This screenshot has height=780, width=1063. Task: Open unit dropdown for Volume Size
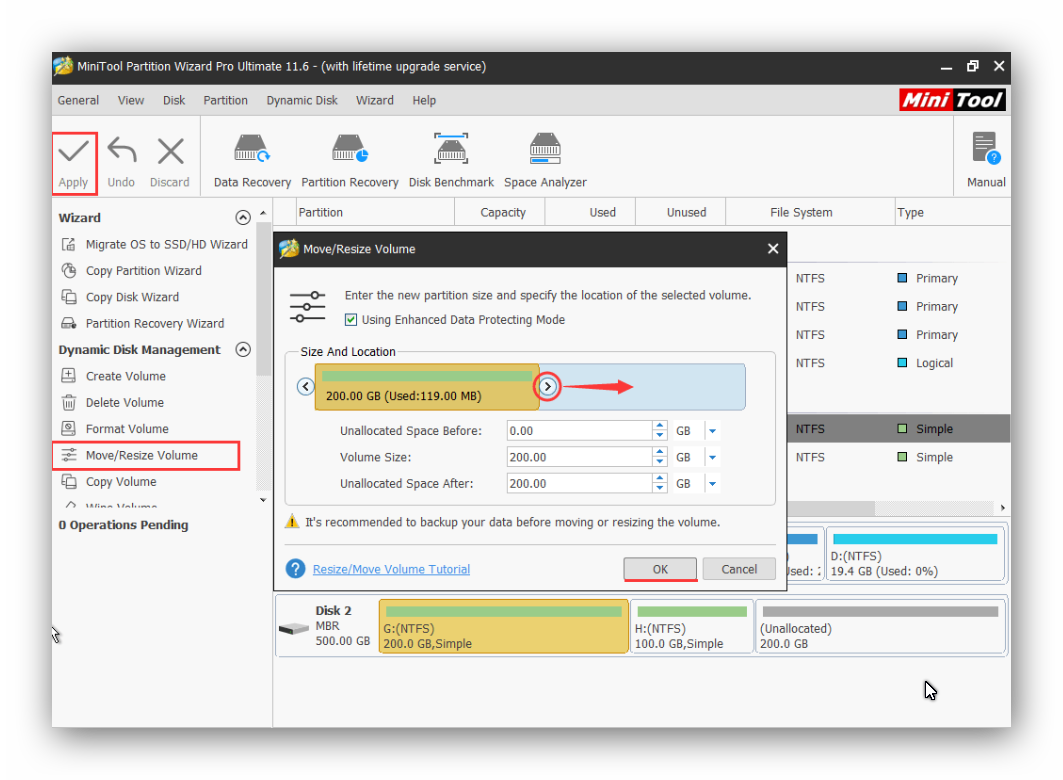713,457
